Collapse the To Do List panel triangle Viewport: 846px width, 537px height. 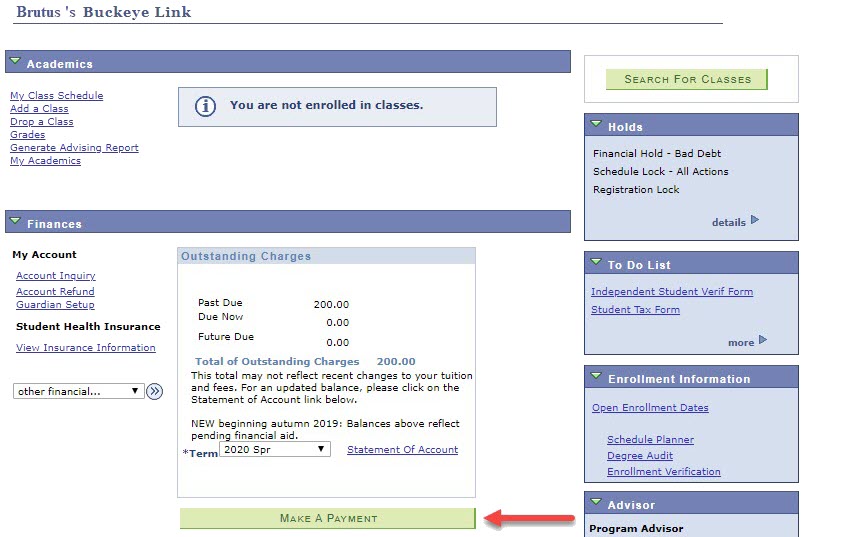(596, 262)
